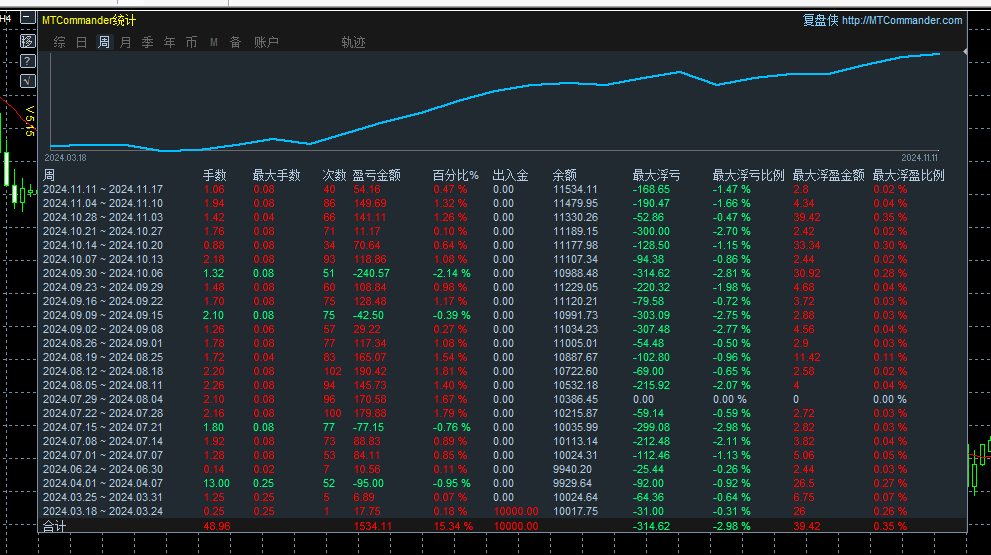Click total profit 1534.11
Screen dimensions: 991x555
373,526
